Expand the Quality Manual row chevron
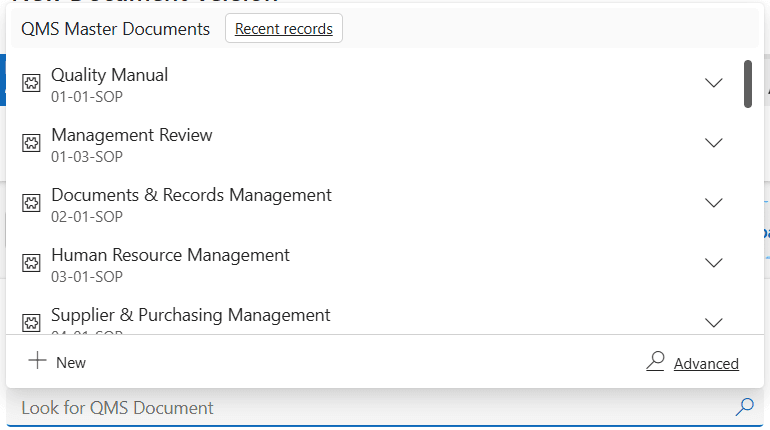 pos(714,83)
